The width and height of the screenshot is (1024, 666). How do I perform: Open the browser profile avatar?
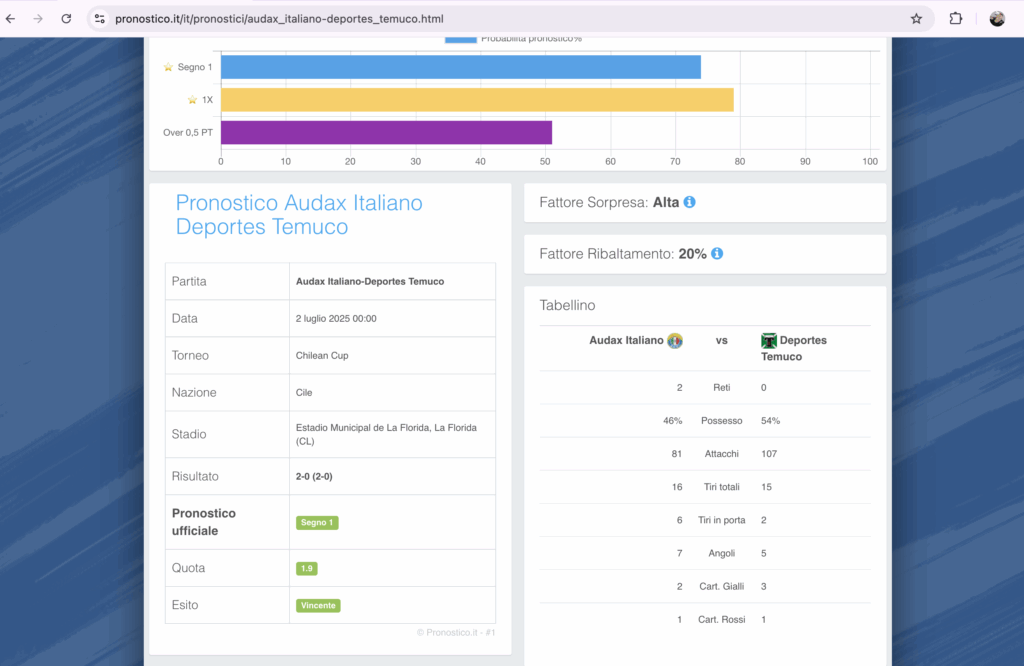tap(997, 19)
